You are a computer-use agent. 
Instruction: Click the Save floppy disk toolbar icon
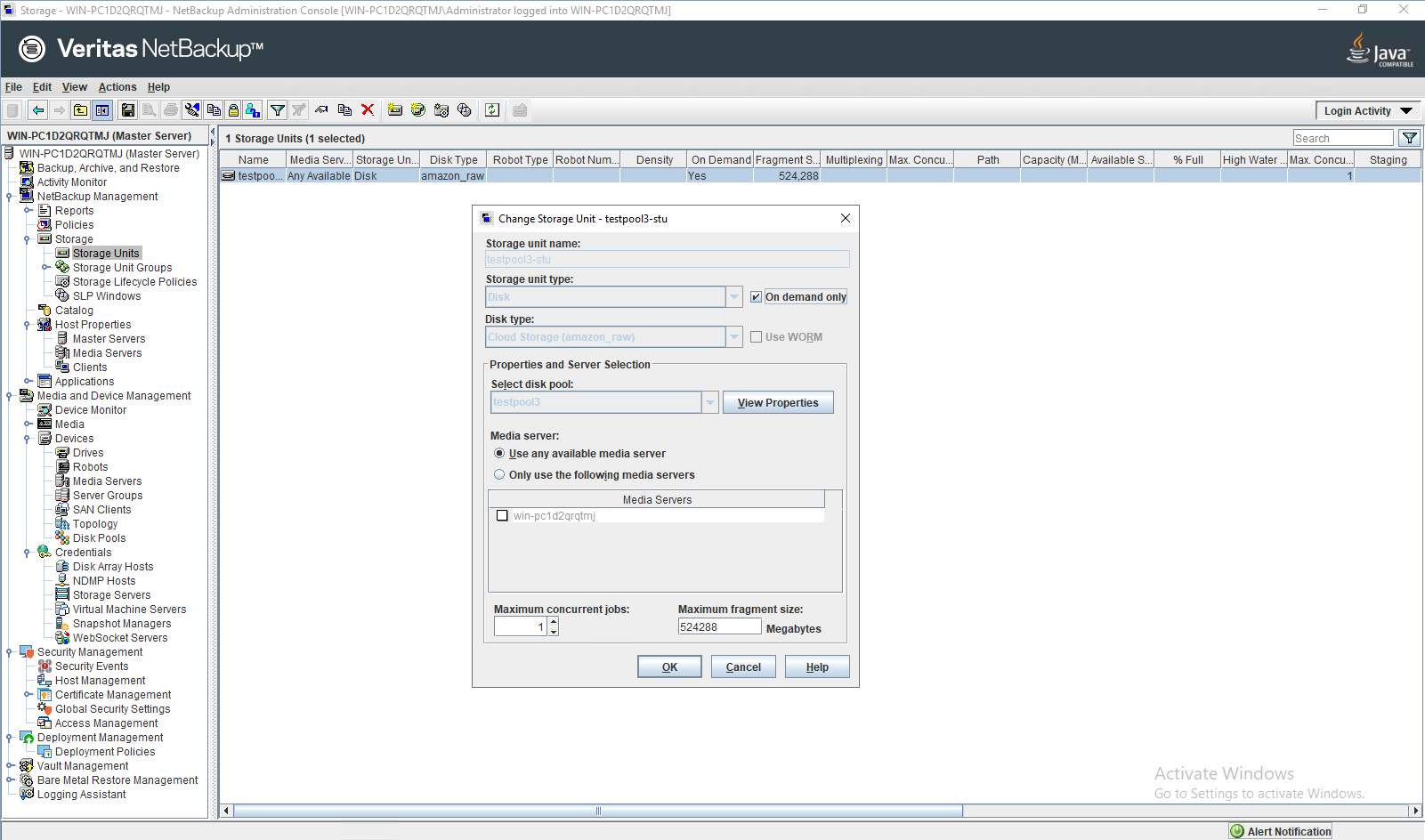pyautogui.click(x=127, y=110)
